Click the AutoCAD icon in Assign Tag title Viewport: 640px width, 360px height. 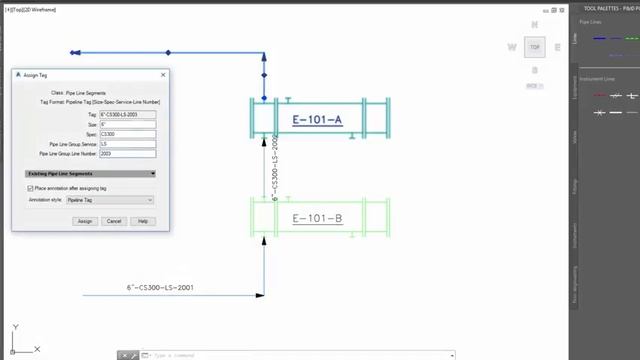click(18, 75)
